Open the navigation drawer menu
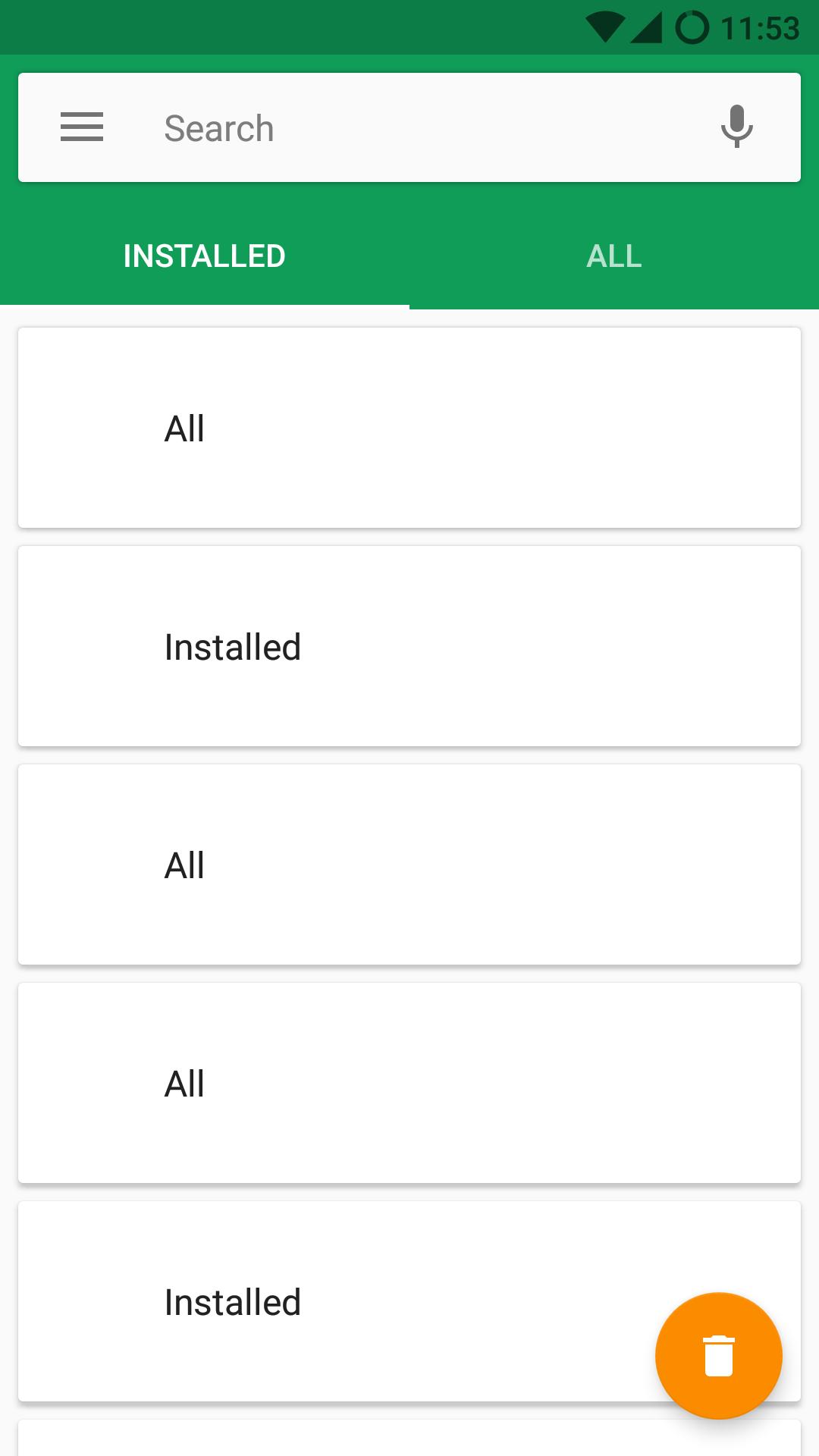The width and height of the screenshot is (819, 1456). coord(82,127)
